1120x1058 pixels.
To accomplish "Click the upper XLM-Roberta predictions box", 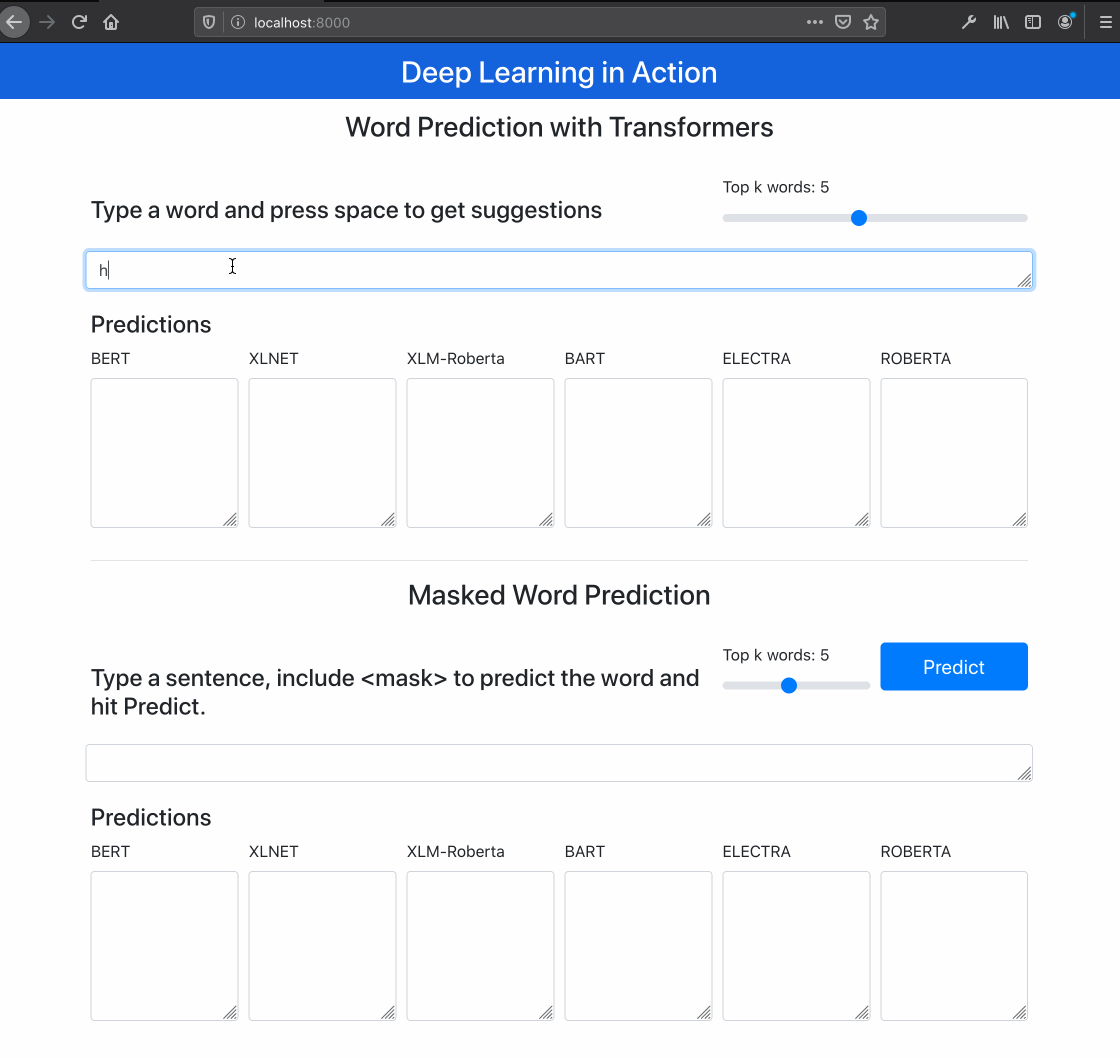I will click(x=480, y=453).
